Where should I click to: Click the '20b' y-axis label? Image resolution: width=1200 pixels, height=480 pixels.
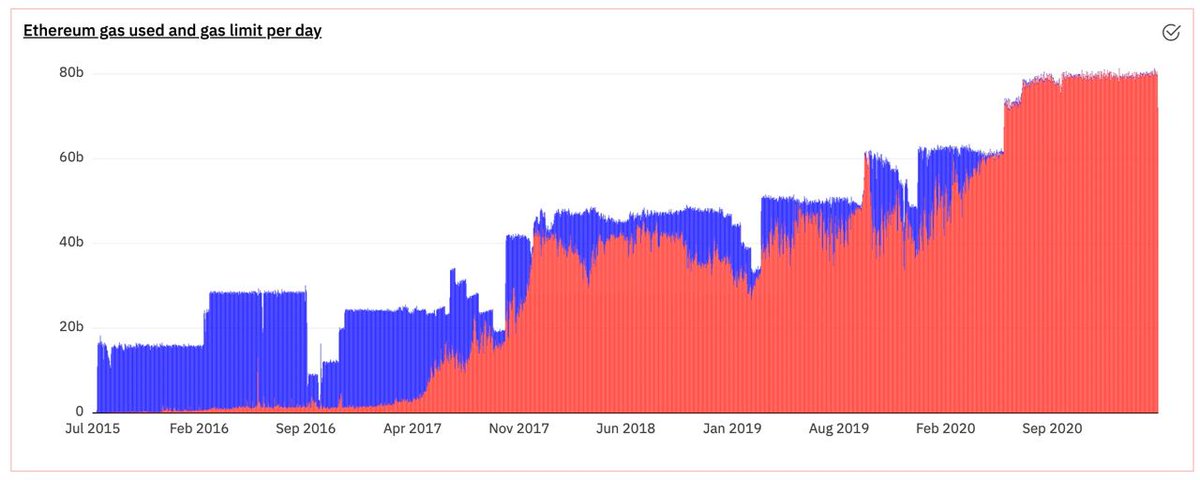[70, 327]
